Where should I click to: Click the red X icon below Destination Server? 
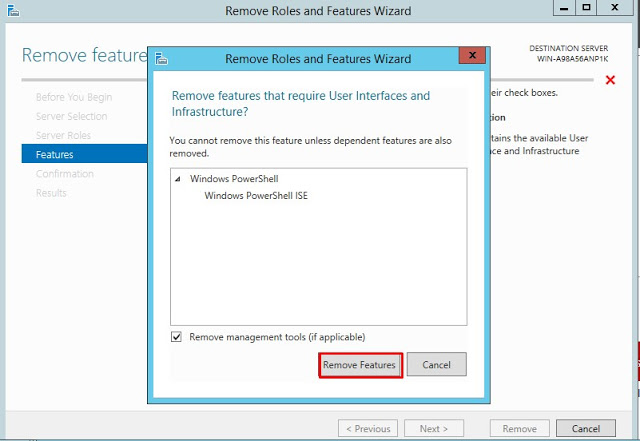pos(610,80)
